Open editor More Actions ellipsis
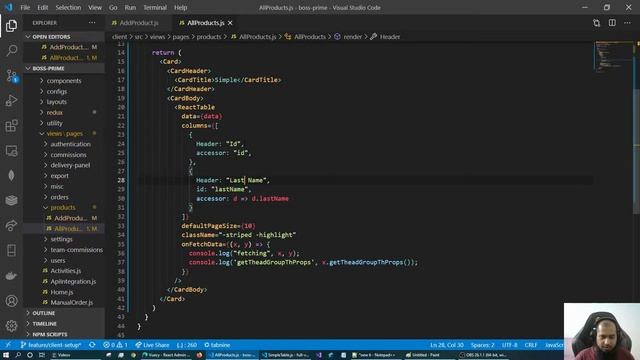This screenshot has width=640, height=360. 627,23
